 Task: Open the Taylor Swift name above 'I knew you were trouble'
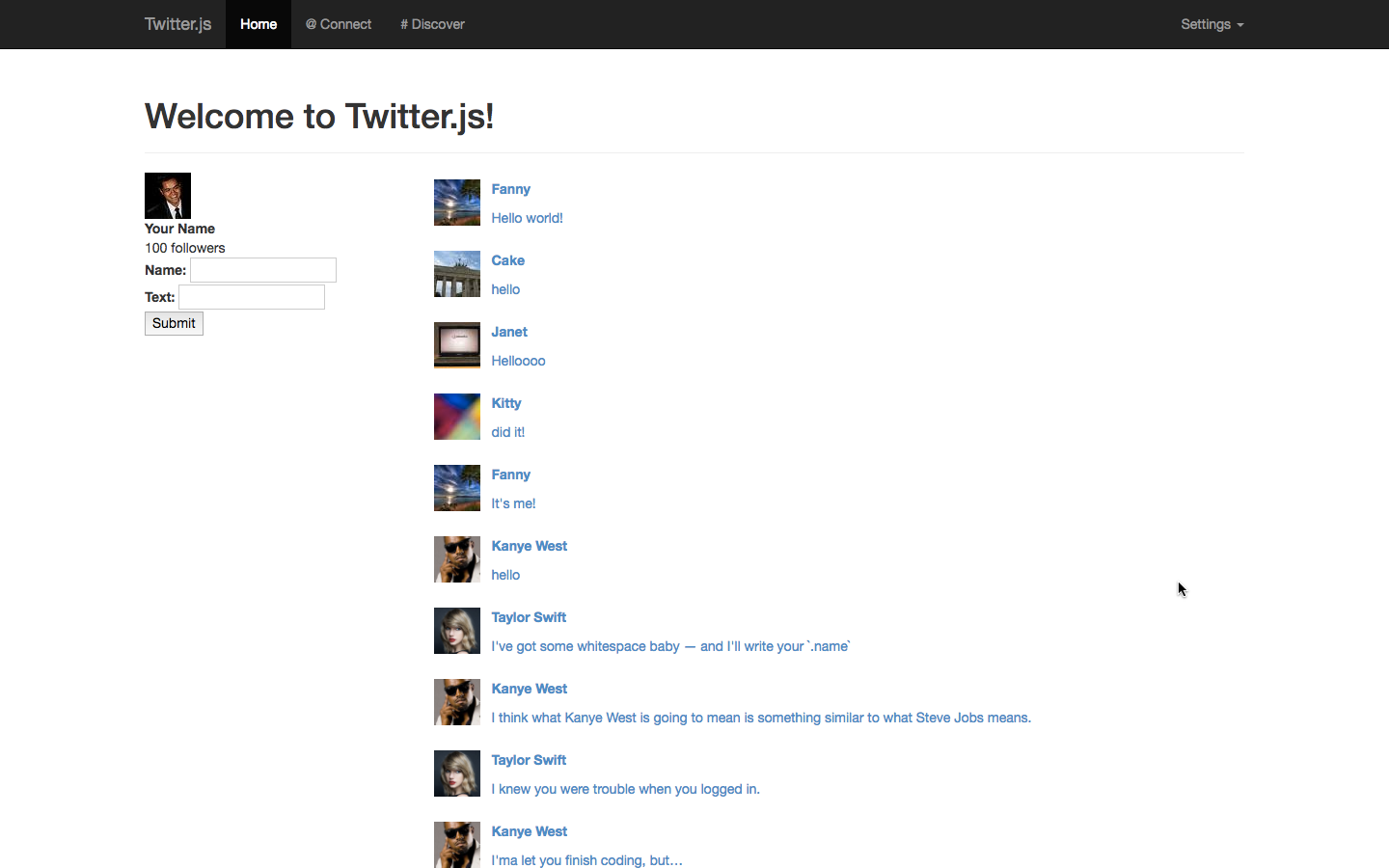[x=529, y=760]
